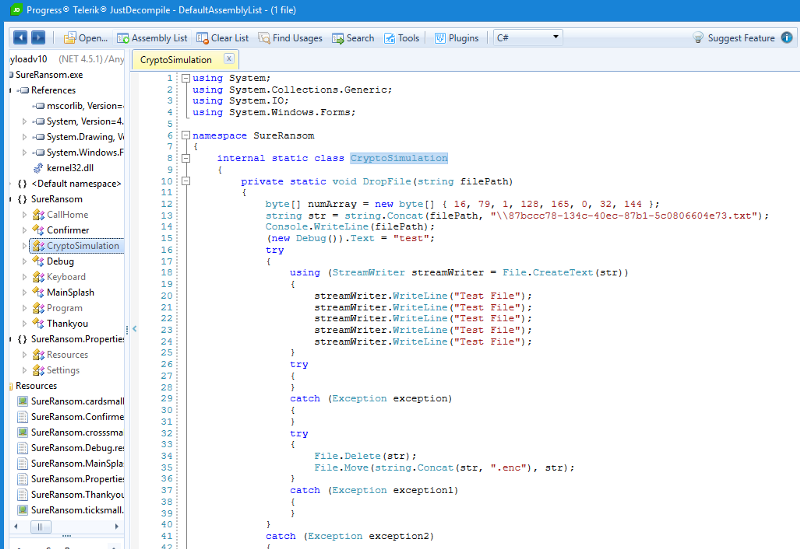Collapse the left panel with splitter arrow
The width and height of the screenshot is (800, 549).
[135, 329]
